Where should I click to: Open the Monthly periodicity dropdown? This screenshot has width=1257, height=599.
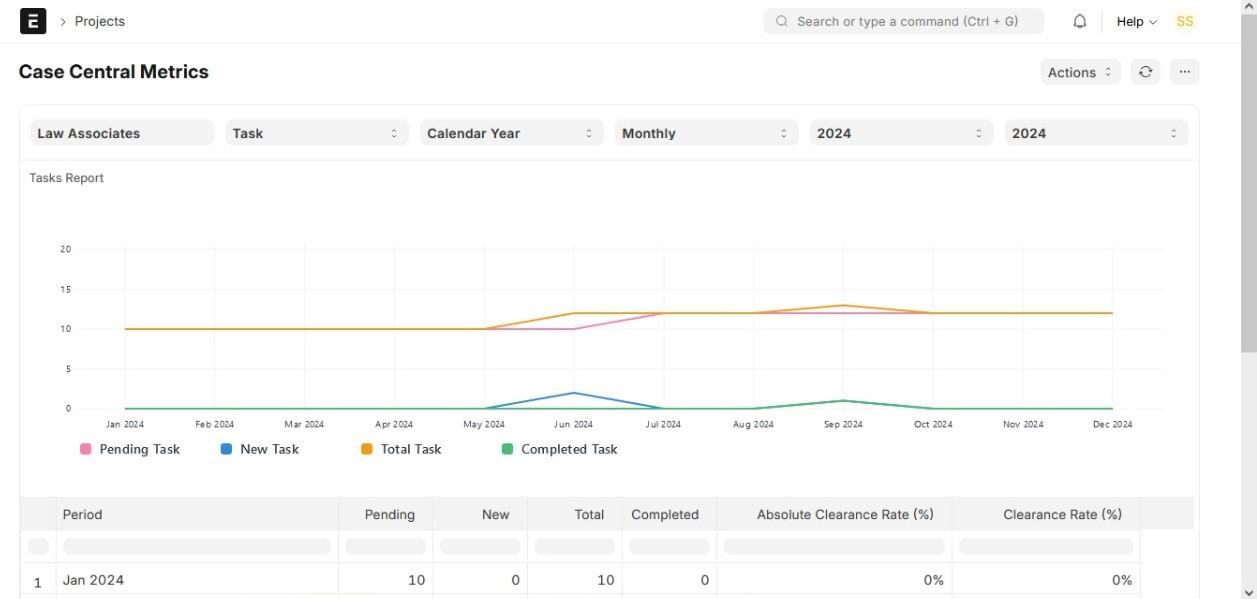[x=707, y=133]
